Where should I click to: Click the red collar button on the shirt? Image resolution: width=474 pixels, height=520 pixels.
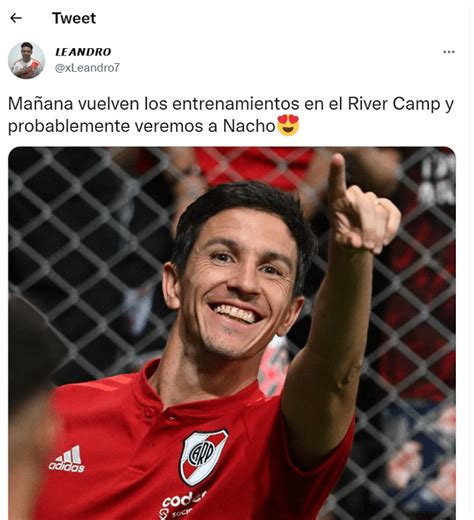point(149,413)
